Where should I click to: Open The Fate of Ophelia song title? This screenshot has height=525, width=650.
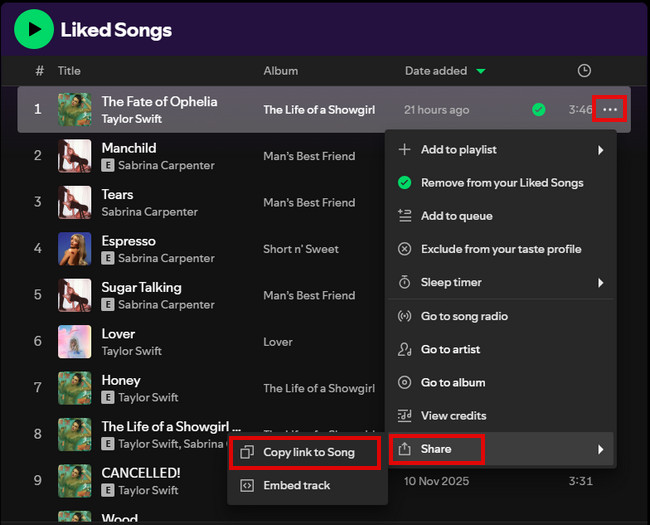(x=160, y=102)
